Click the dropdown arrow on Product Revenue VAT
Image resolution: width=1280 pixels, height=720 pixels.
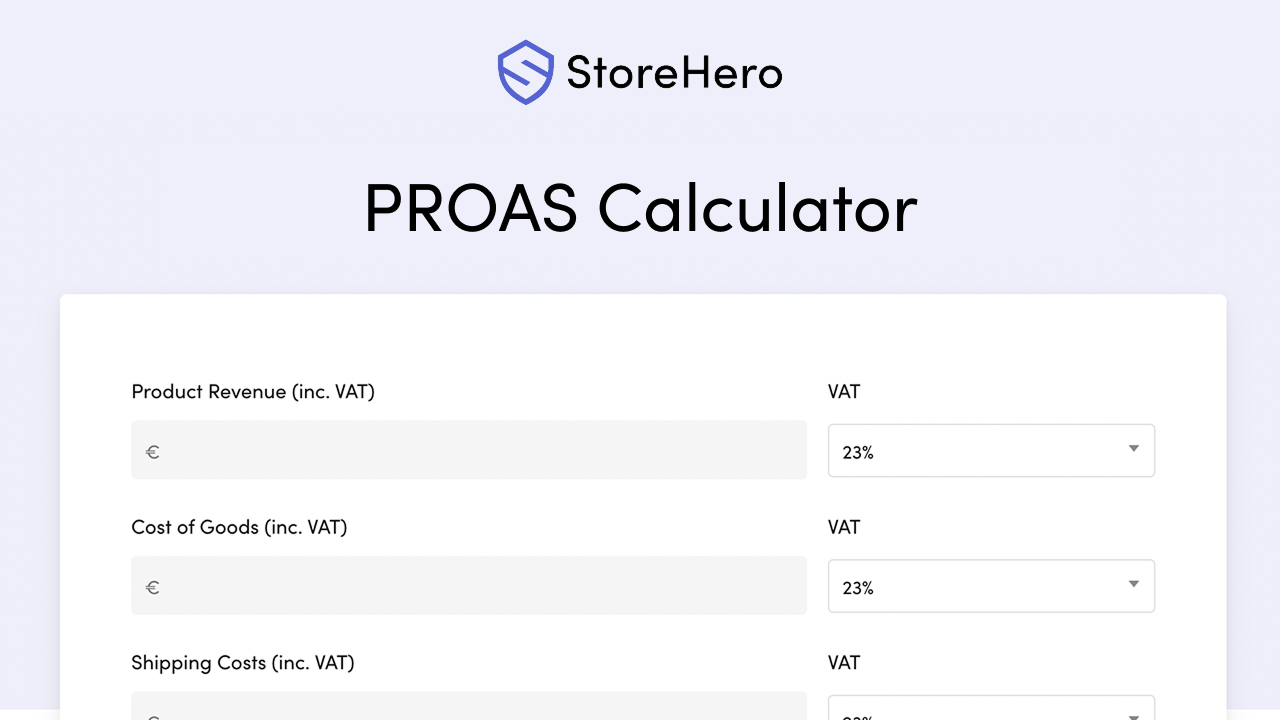click(x=1133, y=450)
